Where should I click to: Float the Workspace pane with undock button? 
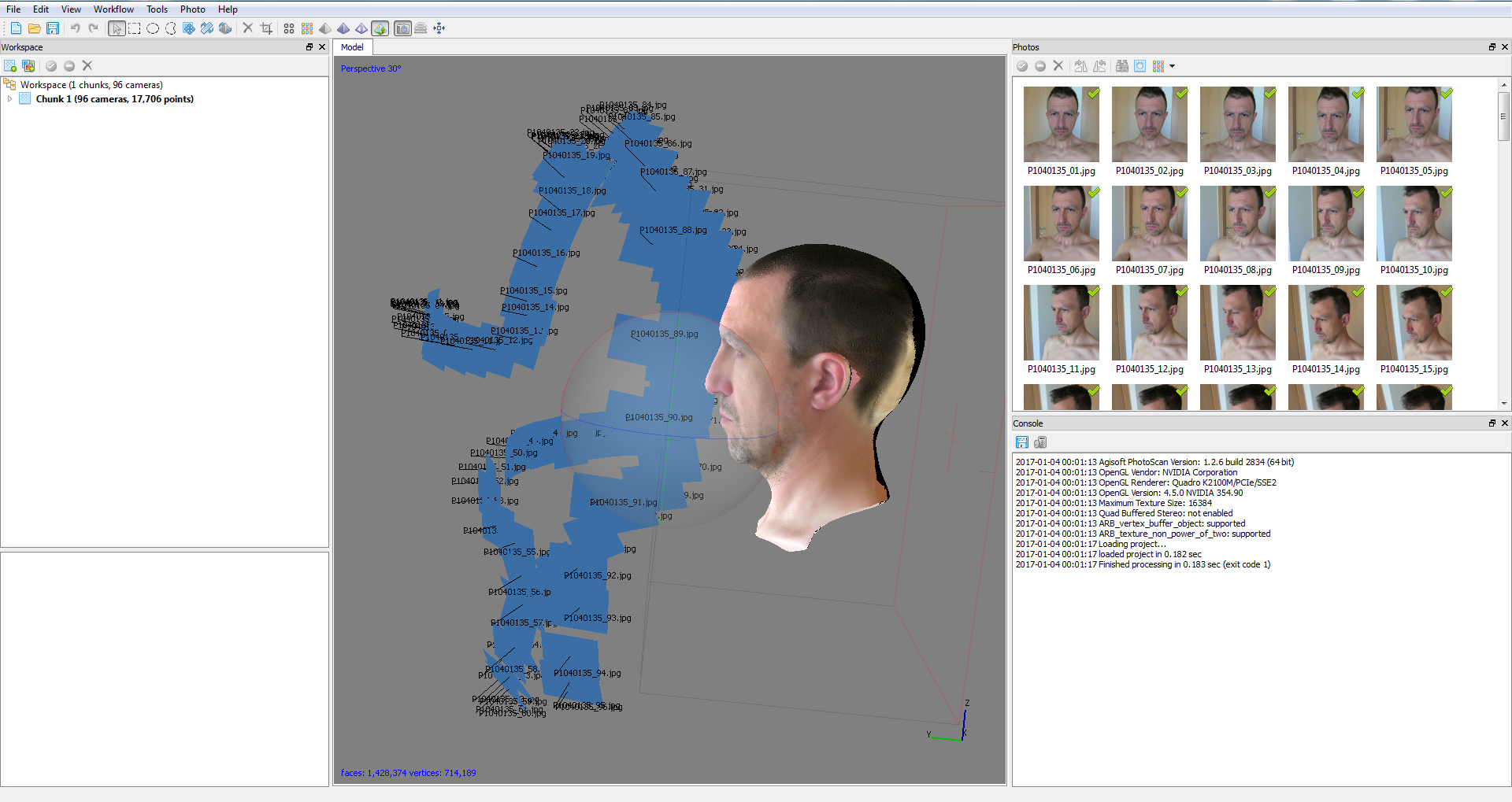coord(309,47)
